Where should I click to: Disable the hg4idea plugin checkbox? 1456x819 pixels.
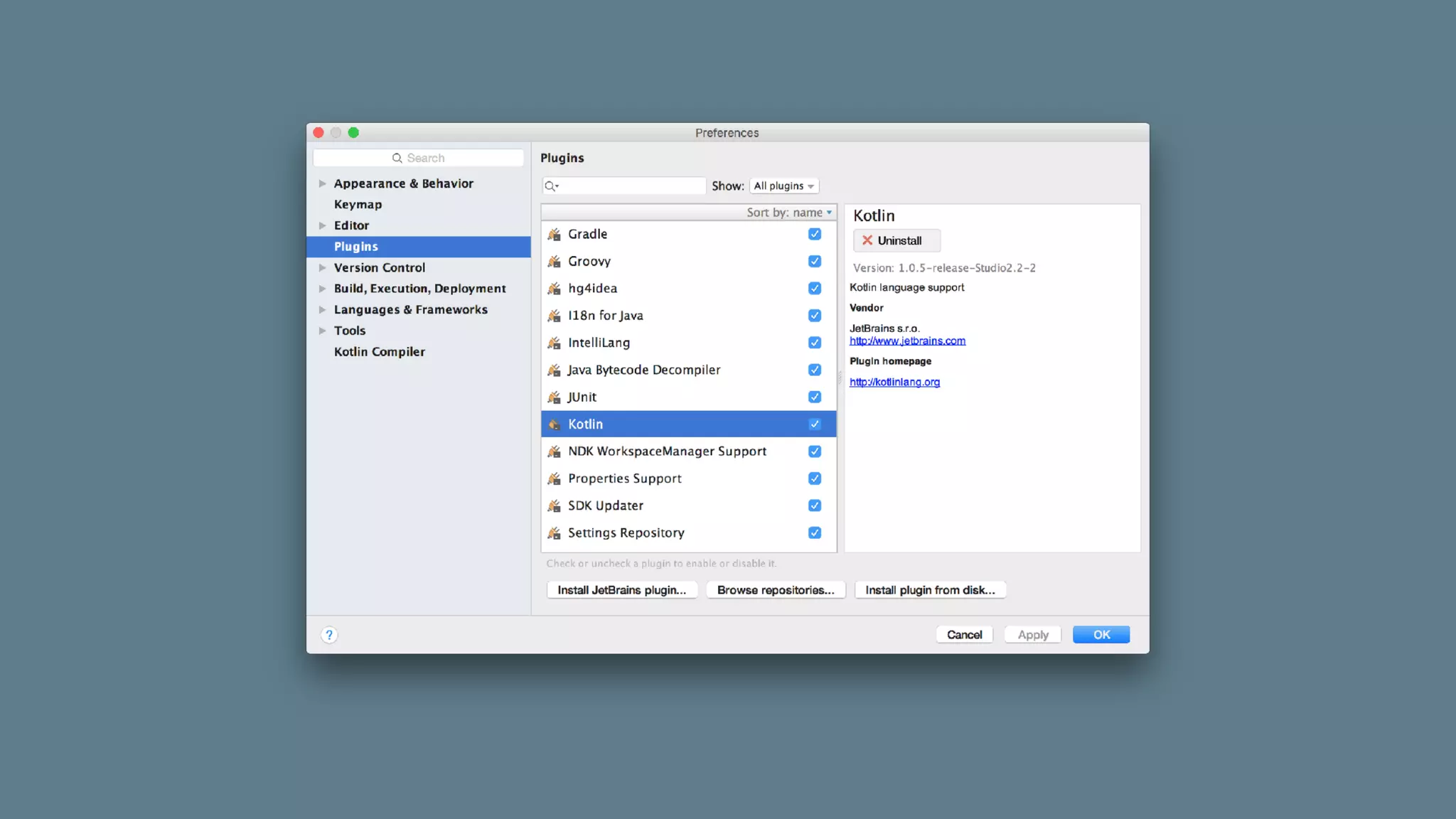point(815,288)
